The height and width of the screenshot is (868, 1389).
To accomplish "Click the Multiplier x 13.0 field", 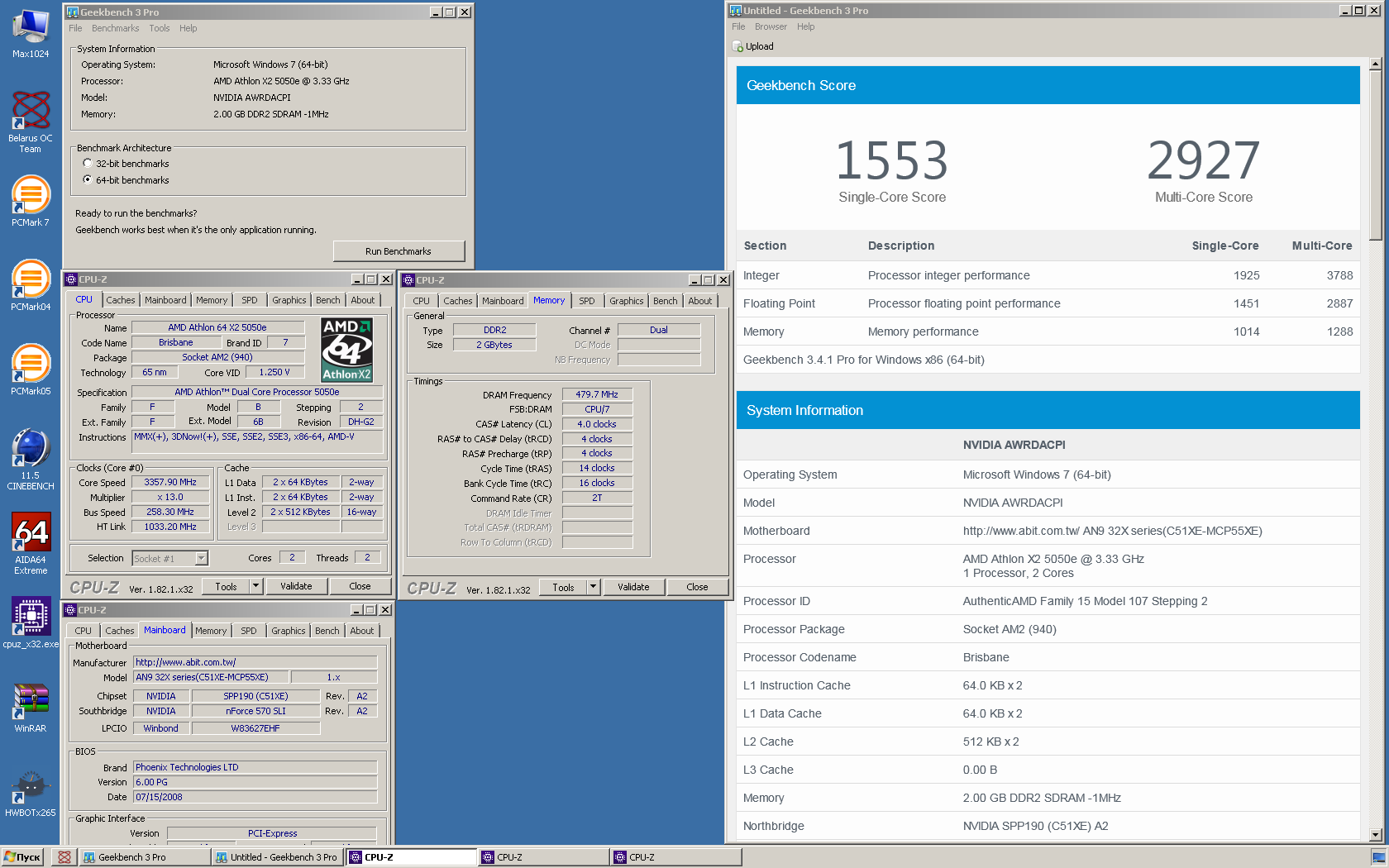I will coord(170,497).
